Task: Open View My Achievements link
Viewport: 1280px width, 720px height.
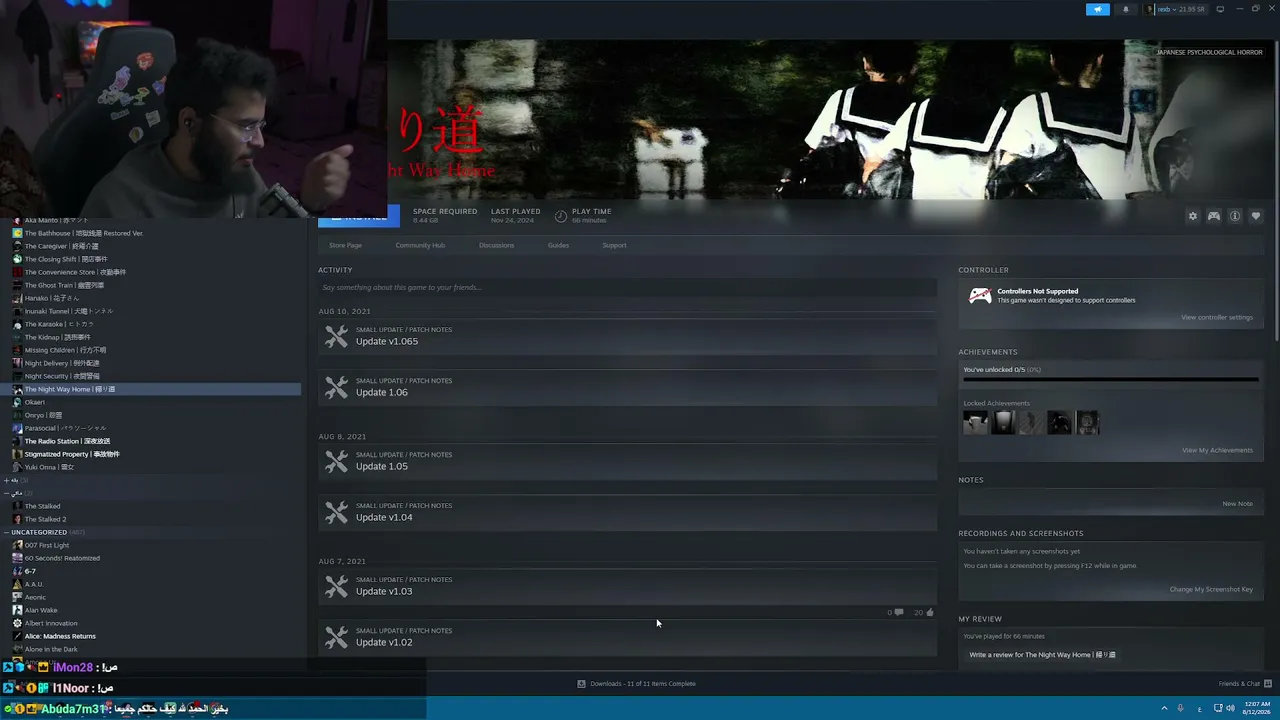Action: (1217, 450)
